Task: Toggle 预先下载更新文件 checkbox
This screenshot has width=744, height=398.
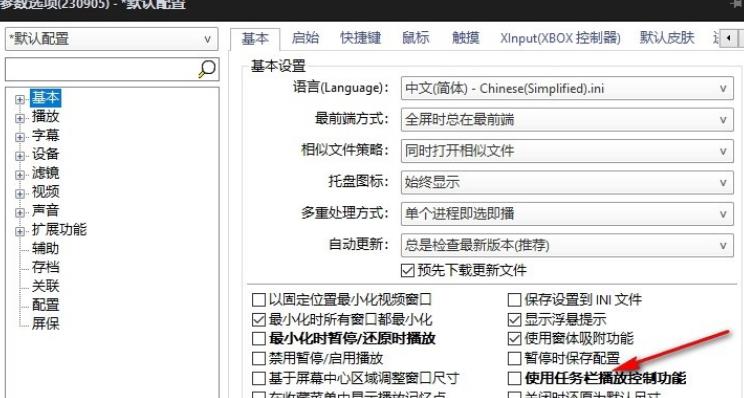Action: (x=408, y=270)
